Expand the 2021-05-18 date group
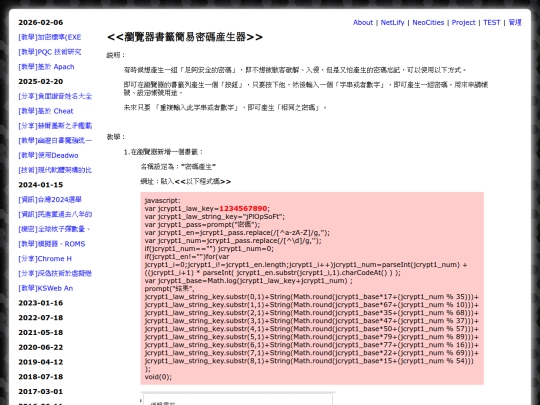This screenshot has width=540, height=405. (x=41, y=333)
